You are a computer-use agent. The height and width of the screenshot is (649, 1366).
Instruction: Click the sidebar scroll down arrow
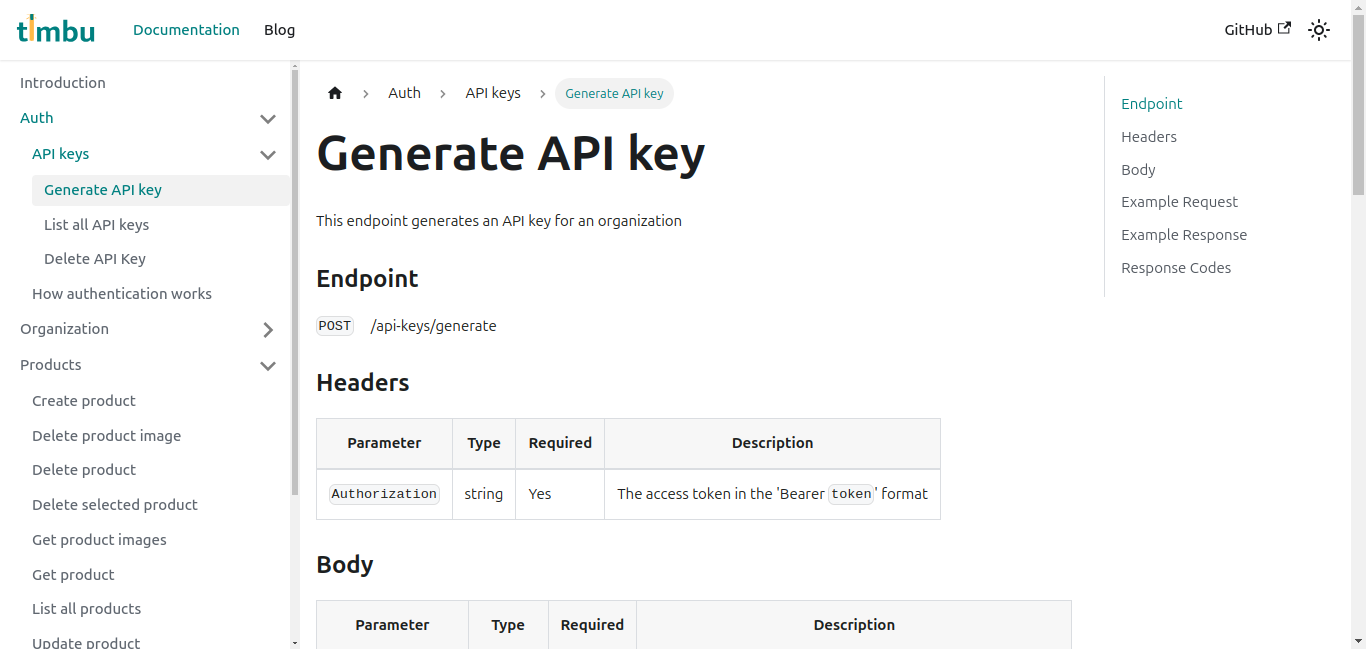294,642
